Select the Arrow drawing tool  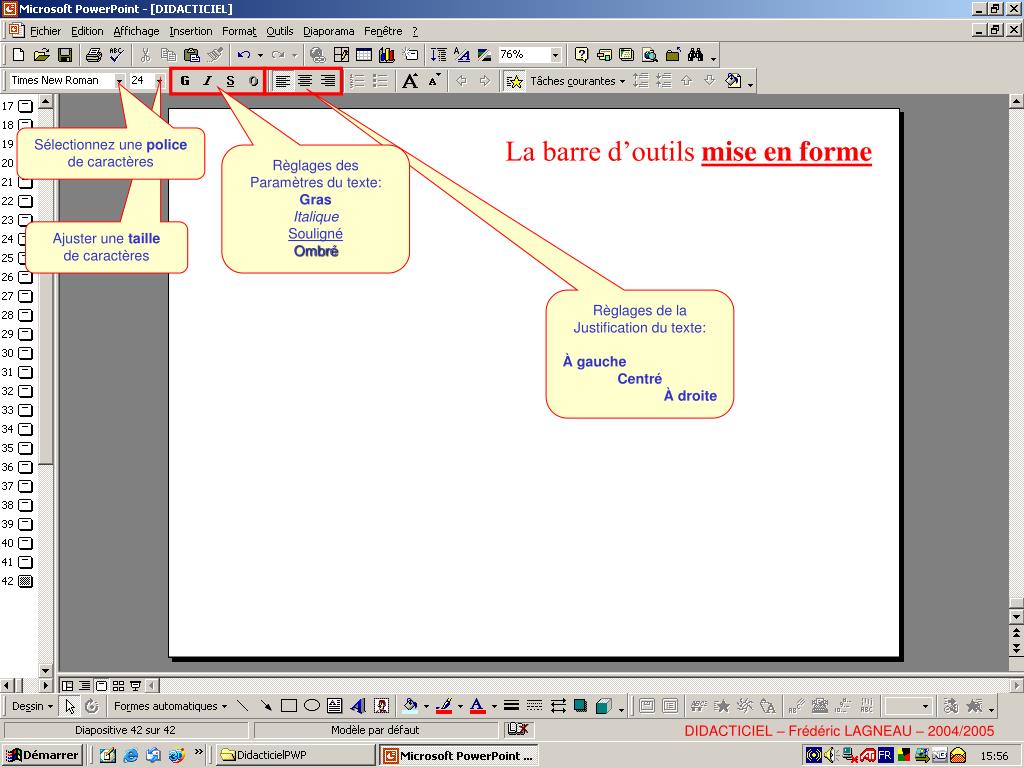[265, 706]
